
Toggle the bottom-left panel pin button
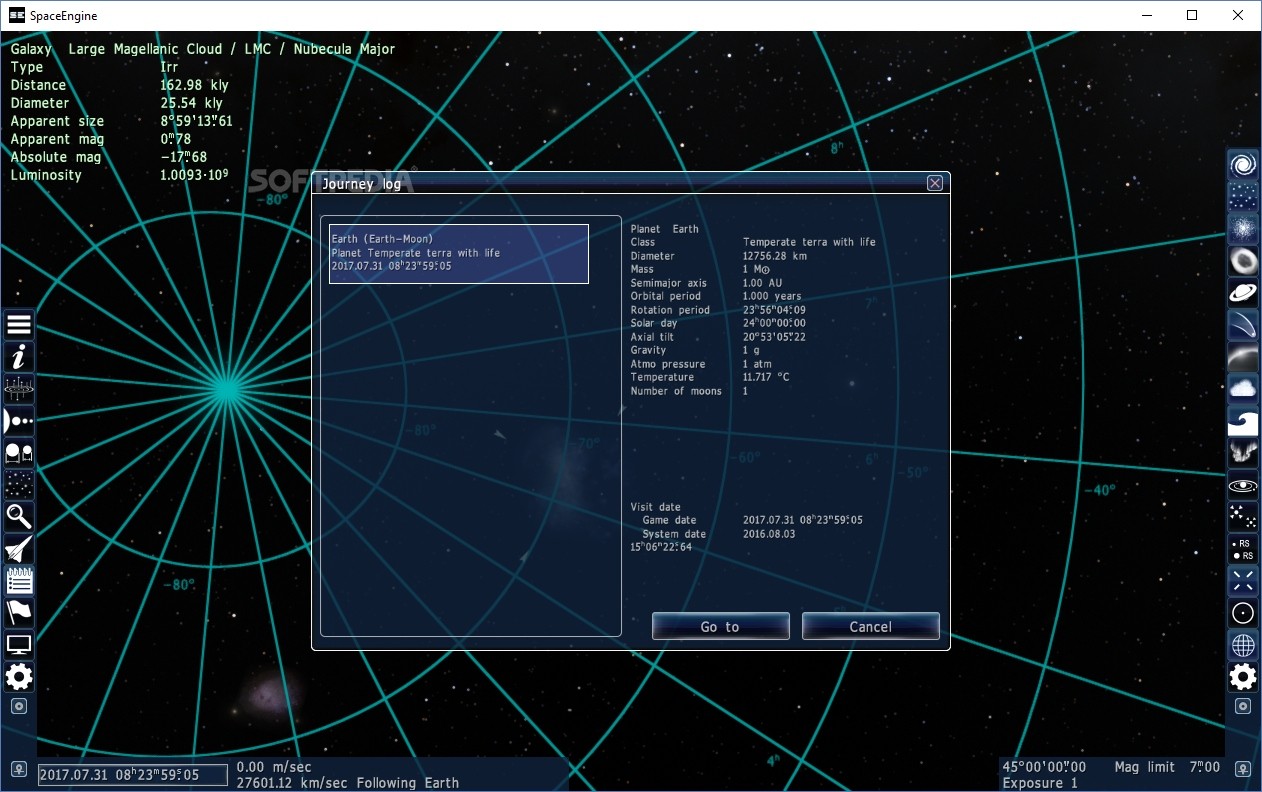19,771
